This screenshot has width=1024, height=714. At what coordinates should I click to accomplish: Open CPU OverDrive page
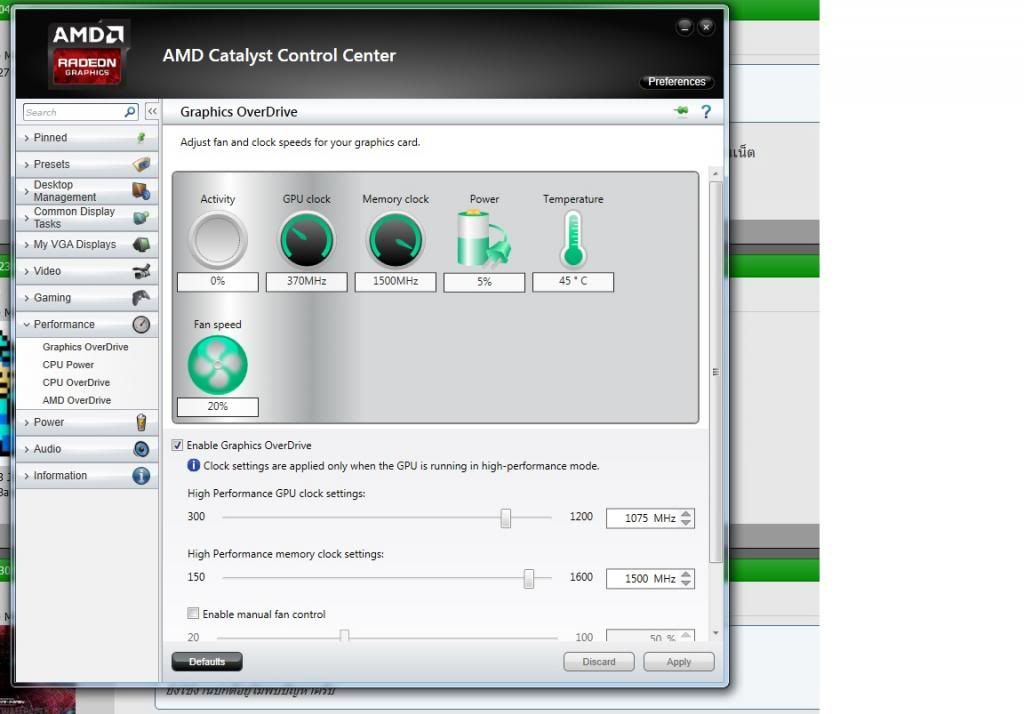tap(76, 382)
